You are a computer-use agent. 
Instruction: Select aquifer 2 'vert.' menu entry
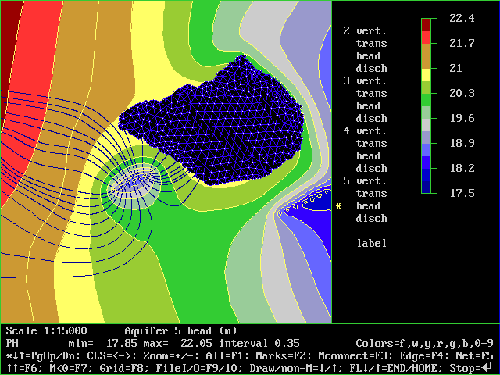pyautogui.click(x=371, y=31)
